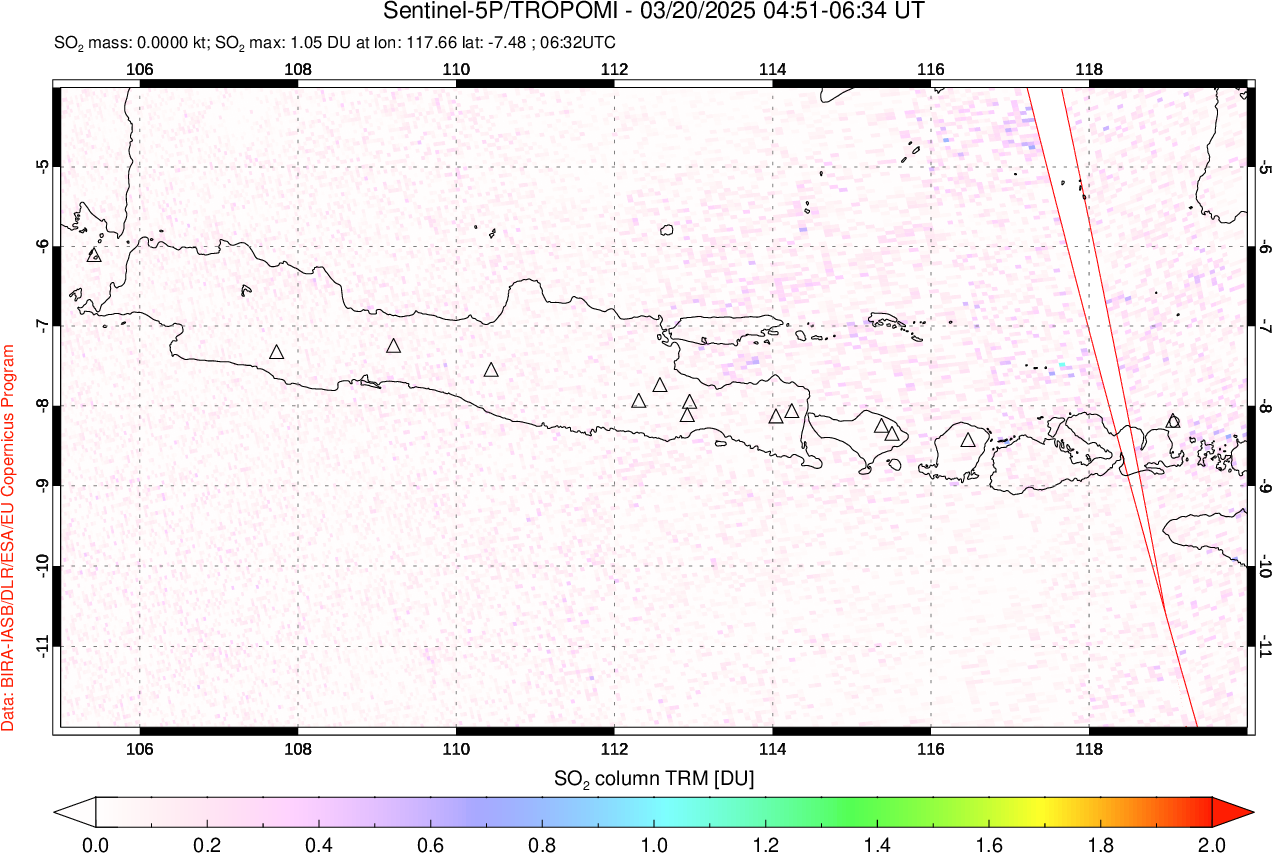The width and height of the screenshot is (1272, 853).
Task: Click the Sentinel-5P/TROPOMI title text
Action: tap(654, 12)
